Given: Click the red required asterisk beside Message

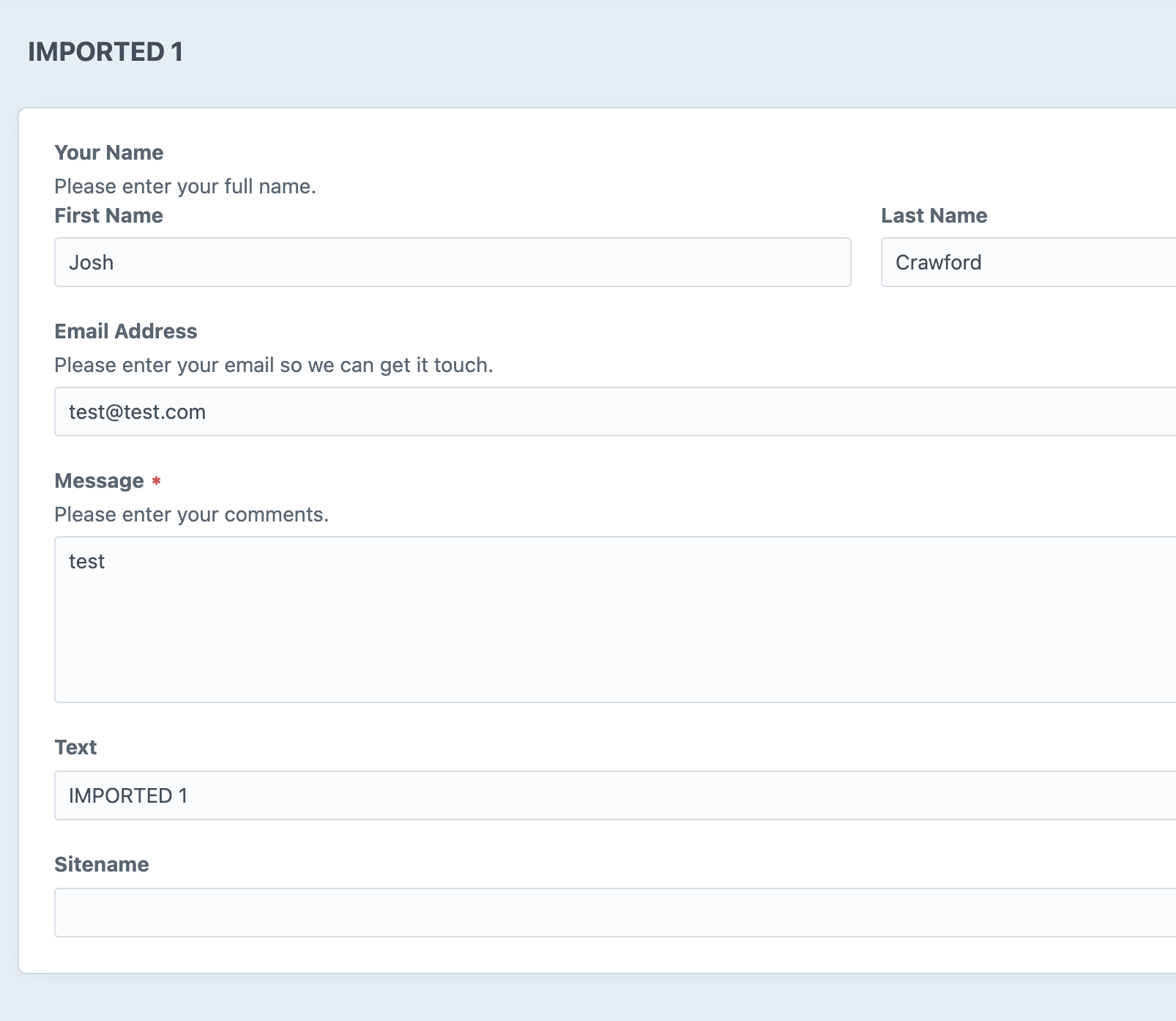Looking at the screenshot, I should (x=157, y=482).
